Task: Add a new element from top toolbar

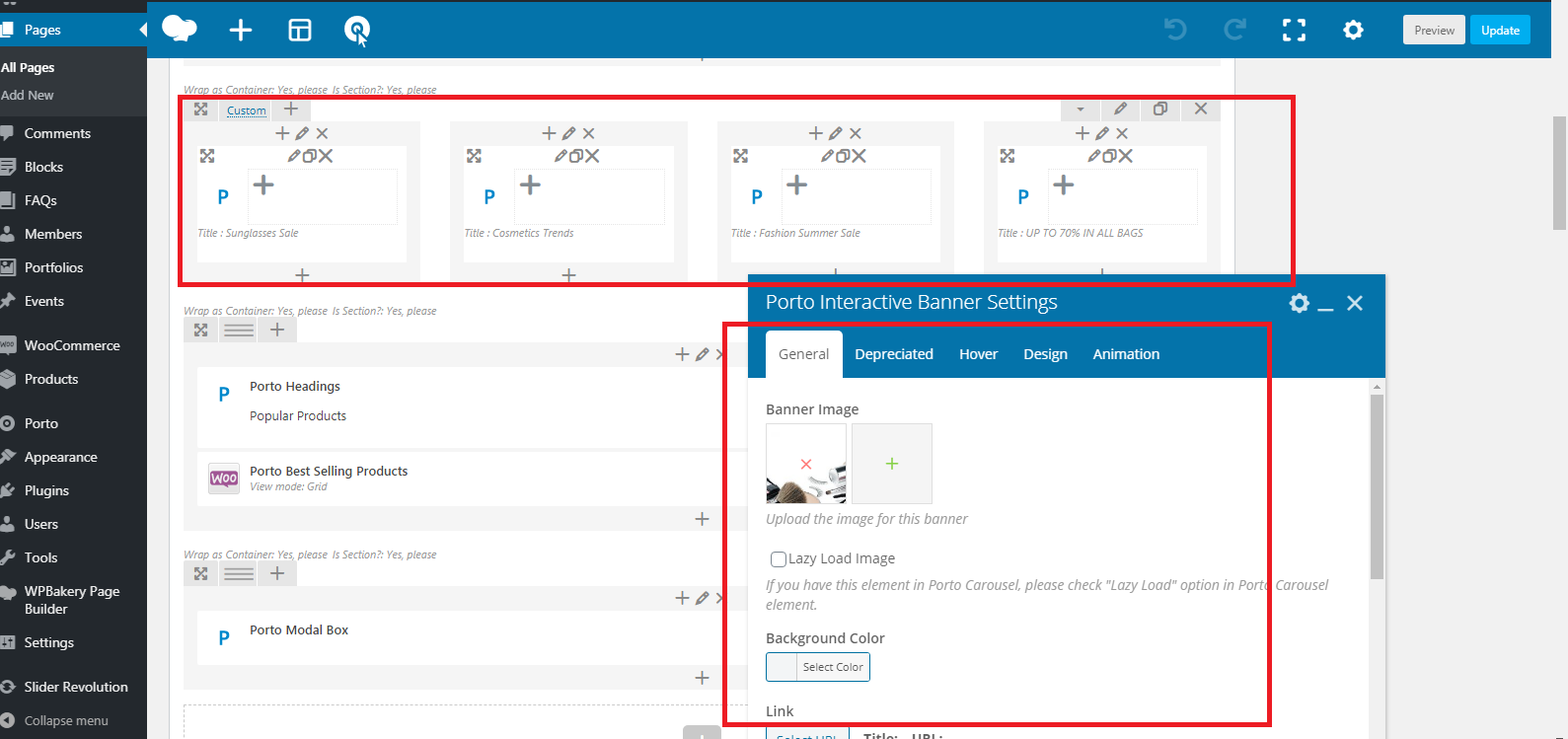Action: tap(241, 31)
